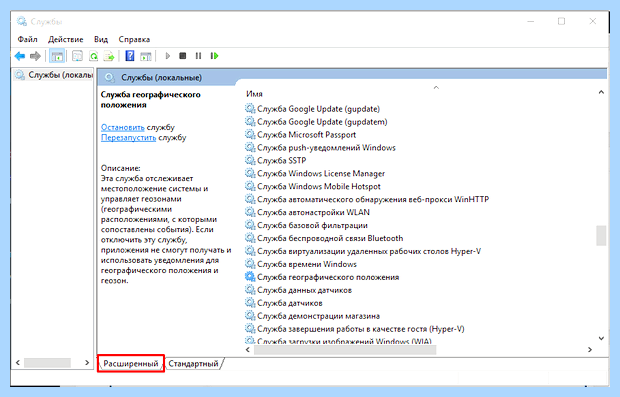Select Служба датчиков row
This screenshot has height=397, width=620.
coord(284,303)
